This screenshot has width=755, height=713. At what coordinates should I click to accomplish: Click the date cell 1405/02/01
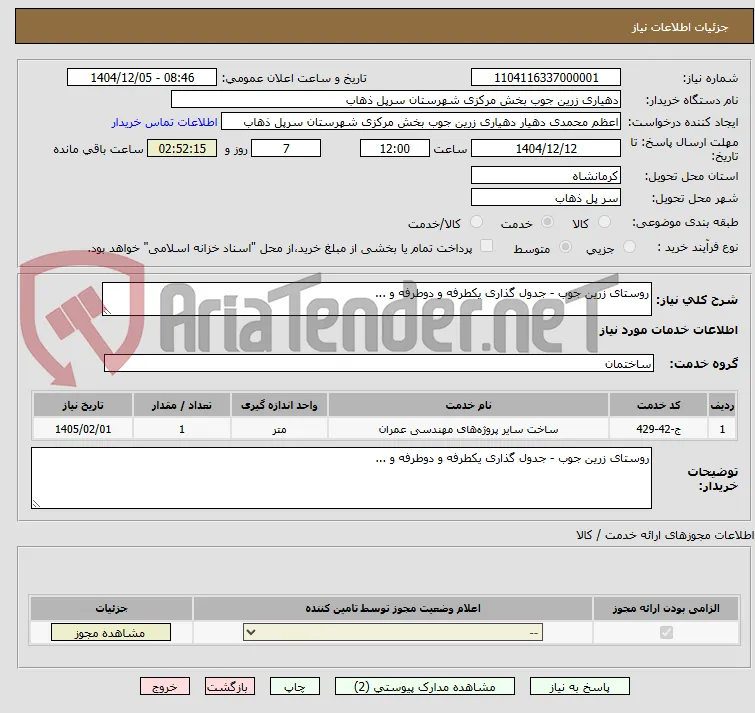click(83, 429)
